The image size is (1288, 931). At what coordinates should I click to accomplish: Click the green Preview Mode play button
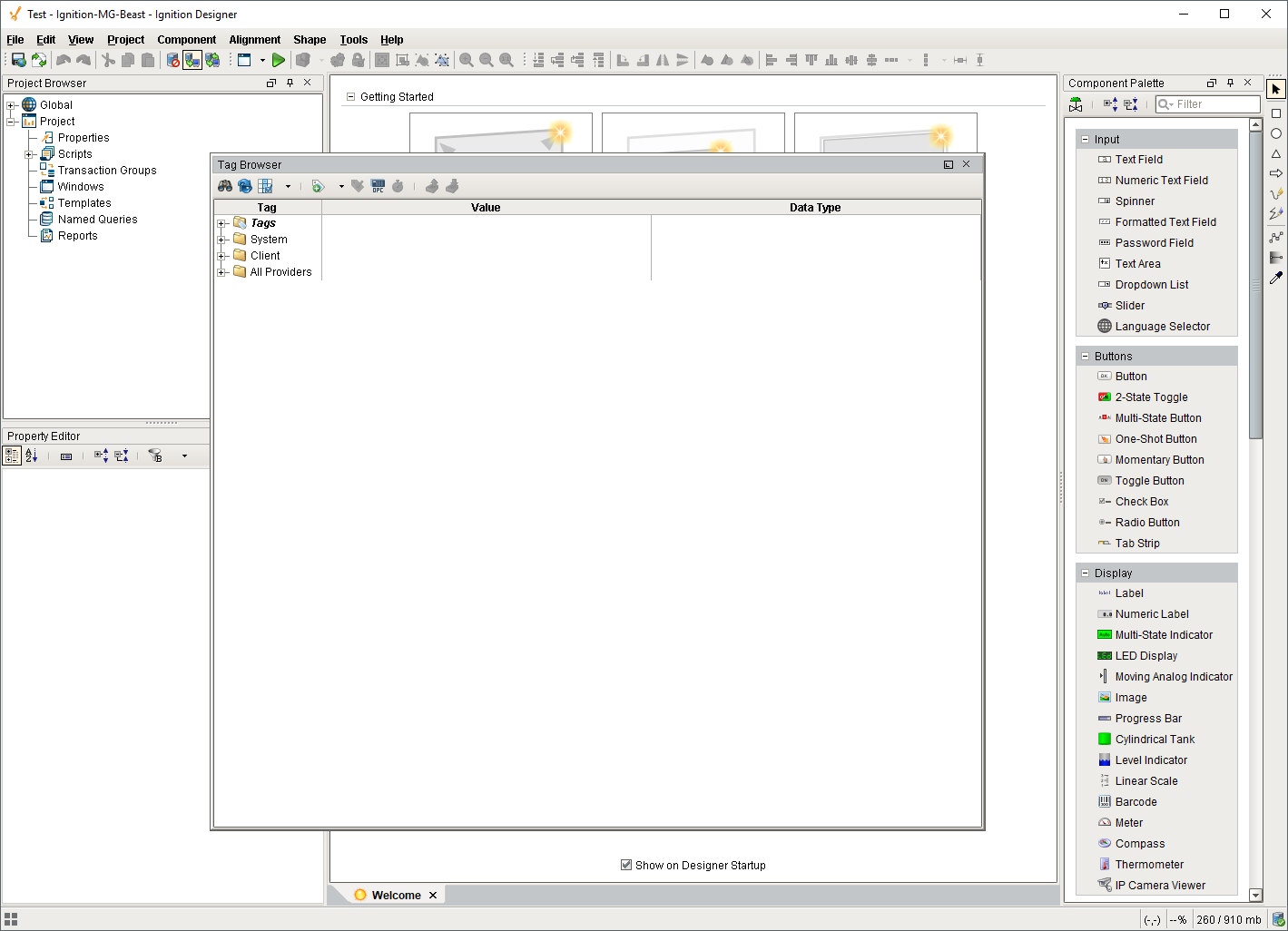point(278,60)
